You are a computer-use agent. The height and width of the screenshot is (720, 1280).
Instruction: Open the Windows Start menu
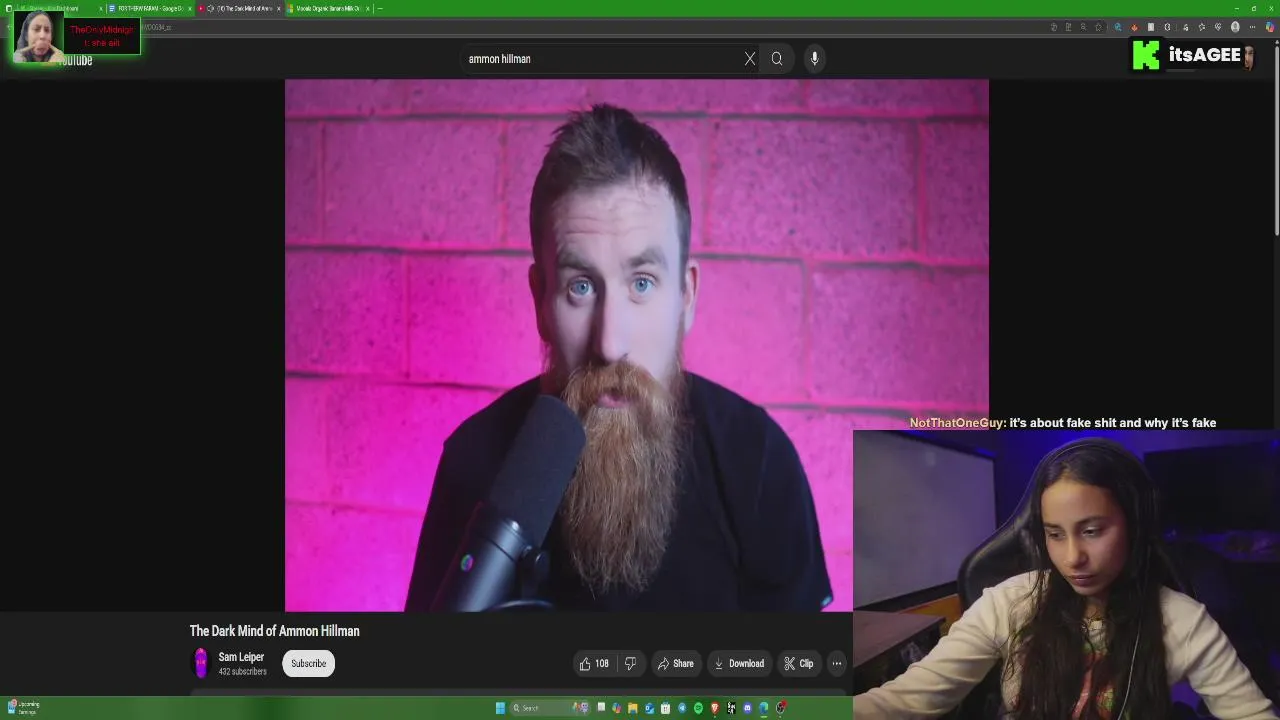click(500, 708)
